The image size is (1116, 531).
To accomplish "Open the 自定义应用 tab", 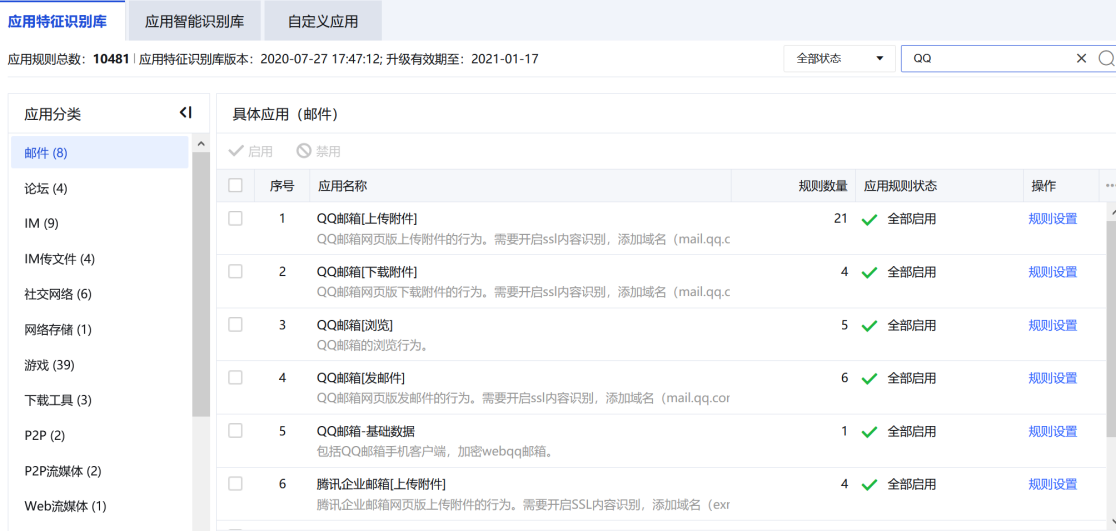I will 322,21.
